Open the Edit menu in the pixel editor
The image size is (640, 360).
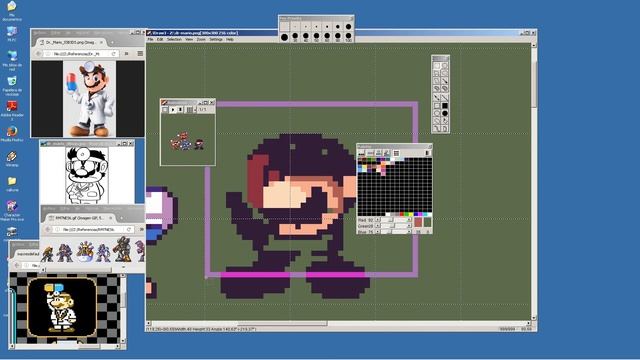(x=160, y=40)
